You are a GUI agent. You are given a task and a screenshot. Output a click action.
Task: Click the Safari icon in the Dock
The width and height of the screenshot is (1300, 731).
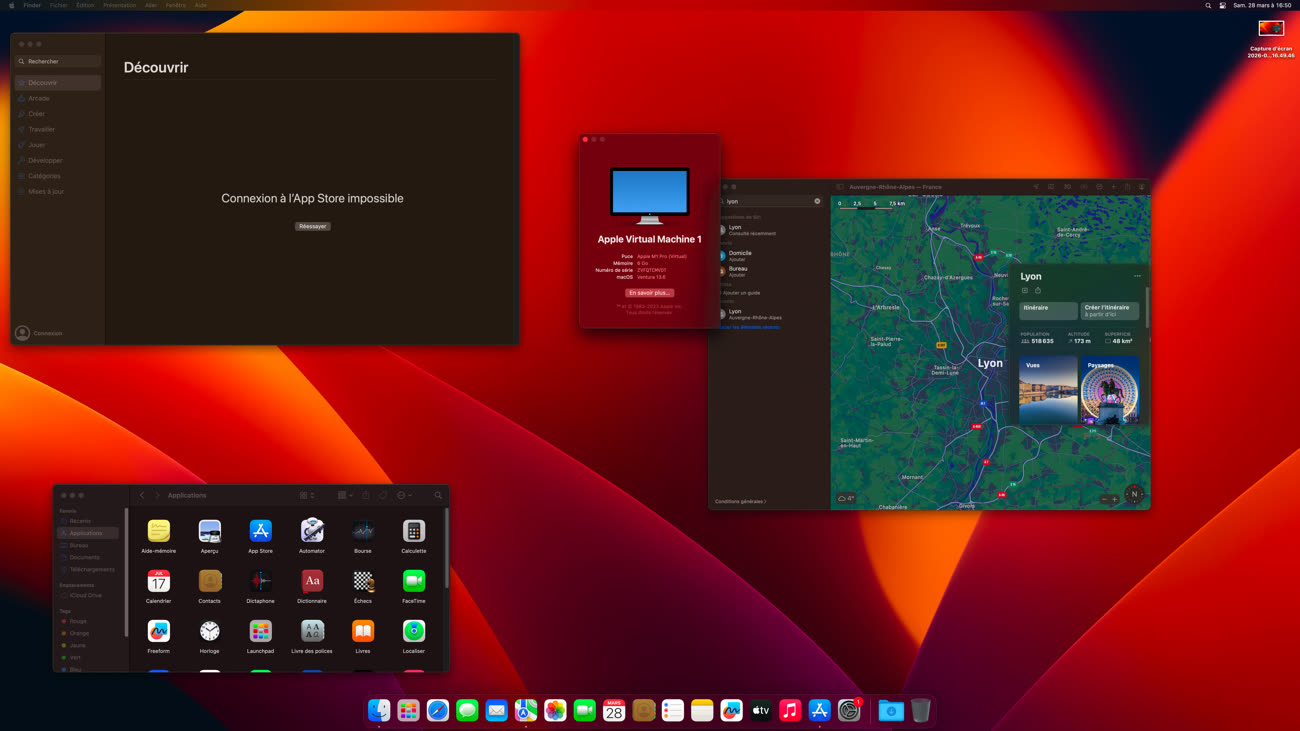(x=438, y=710)
